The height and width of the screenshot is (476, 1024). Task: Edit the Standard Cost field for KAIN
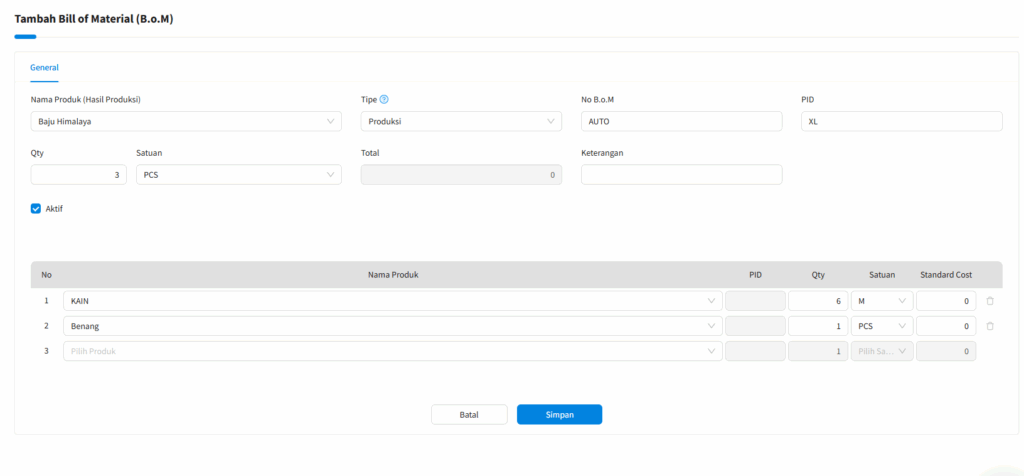click(946, 301)
